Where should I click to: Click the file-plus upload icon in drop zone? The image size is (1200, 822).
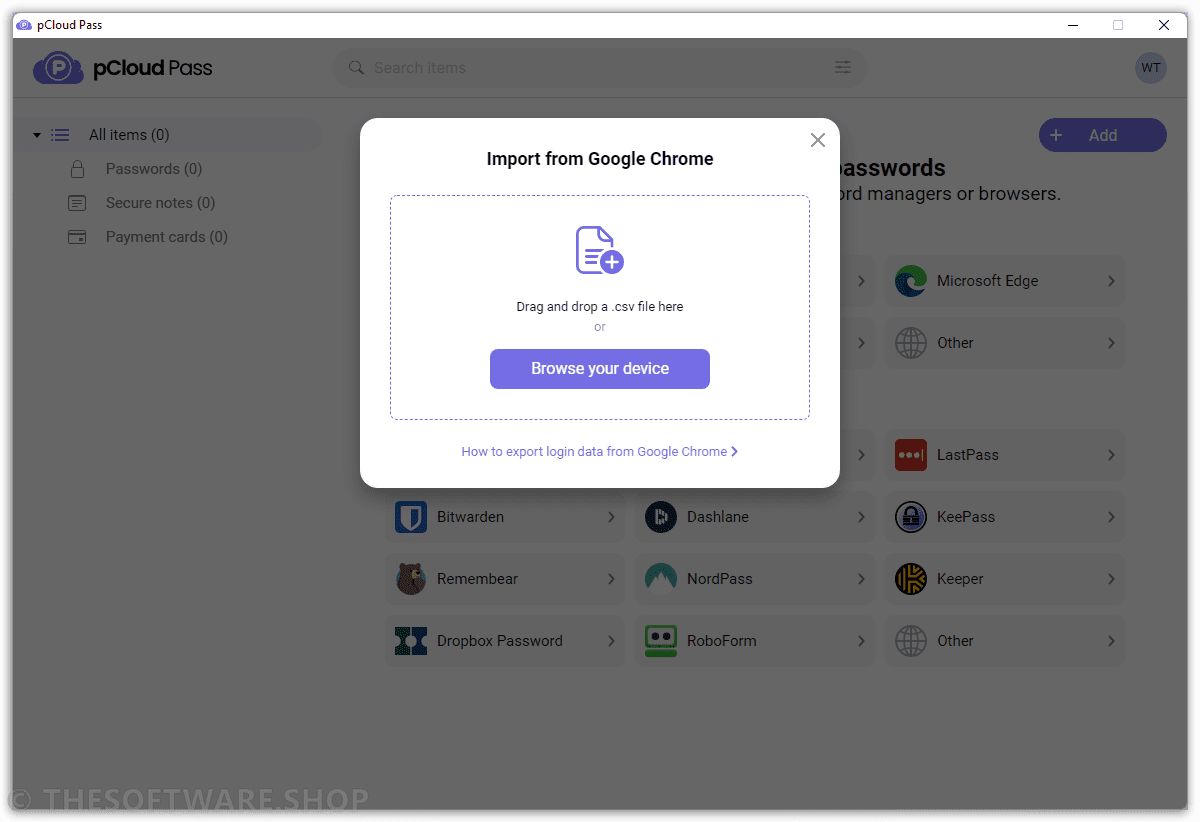point(600,250)
